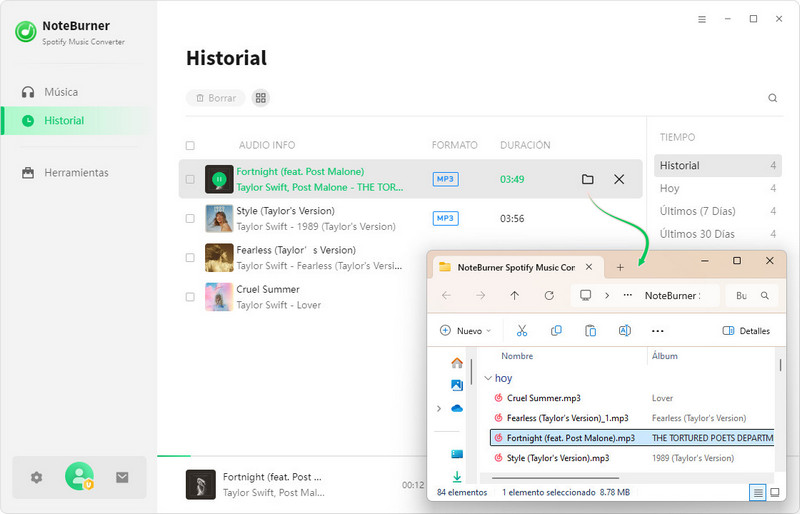800x514 pixels.
Task: Check the Style (Taylor's Version) row checkbox
Action: [190, 218]
